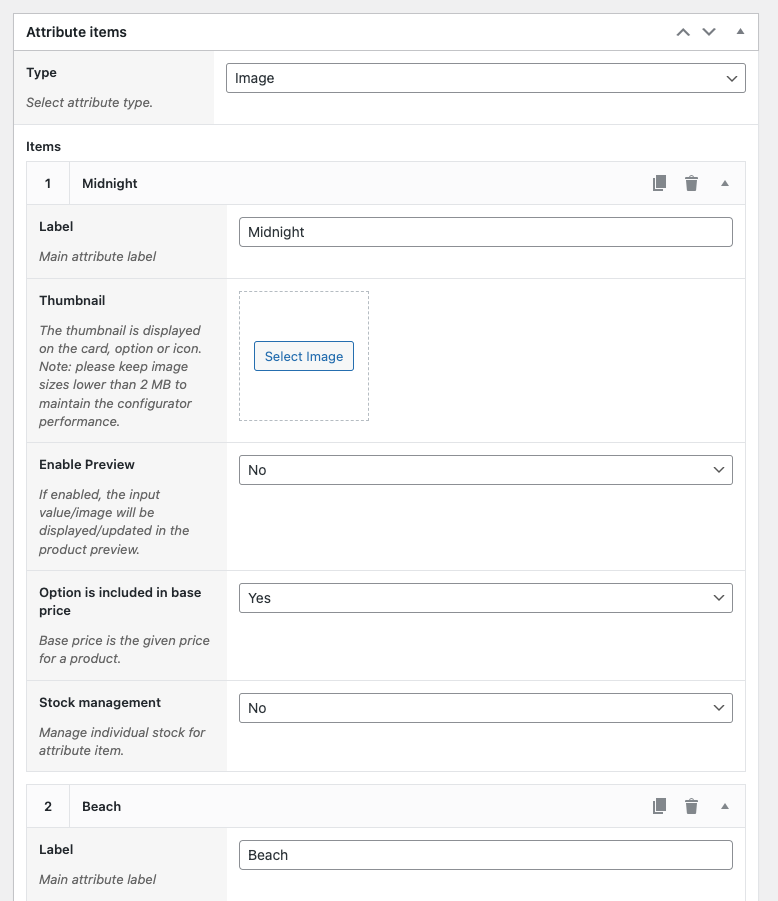Collapse the Midnight item details
The width and height of the screenshot is (778, 901).
pos(725,183)
